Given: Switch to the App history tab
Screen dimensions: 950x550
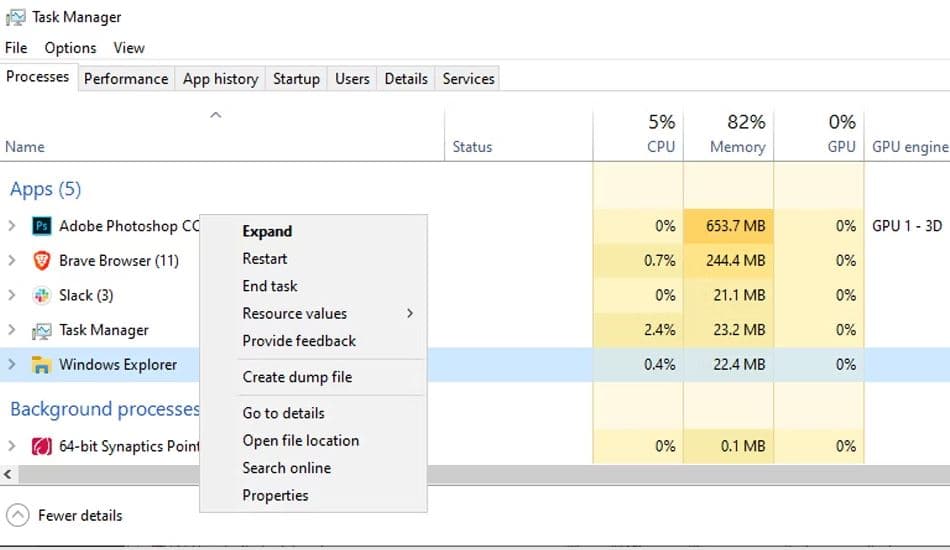Looking at the screenshot, I should (221, 79).
